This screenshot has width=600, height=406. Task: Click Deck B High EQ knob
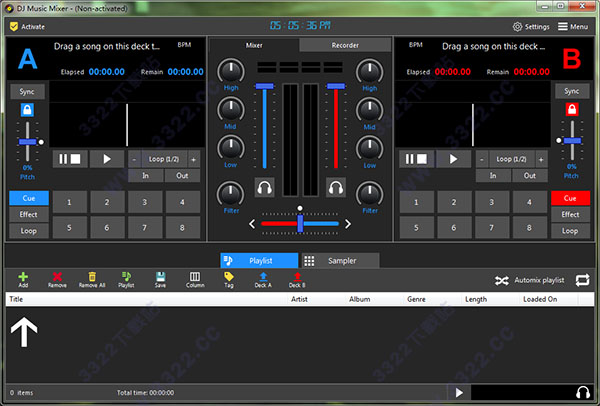(x=370, y=72)
